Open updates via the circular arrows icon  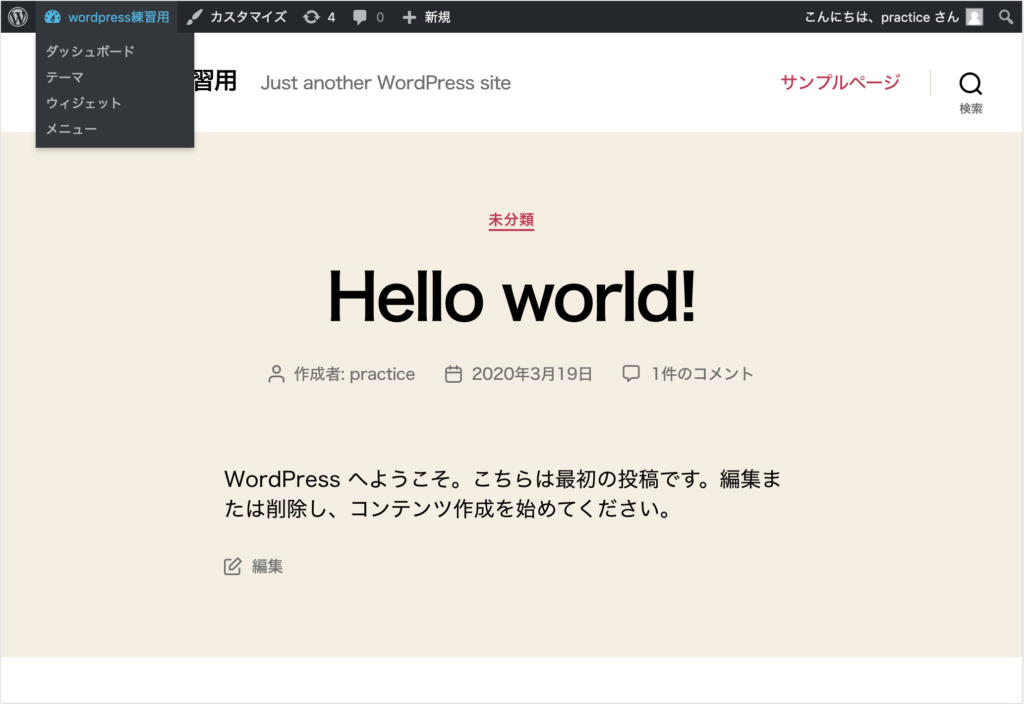312,17
